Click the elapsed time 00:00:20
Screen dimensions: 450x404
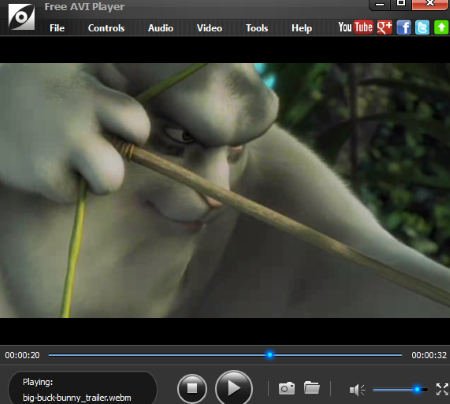coord(22,355)
